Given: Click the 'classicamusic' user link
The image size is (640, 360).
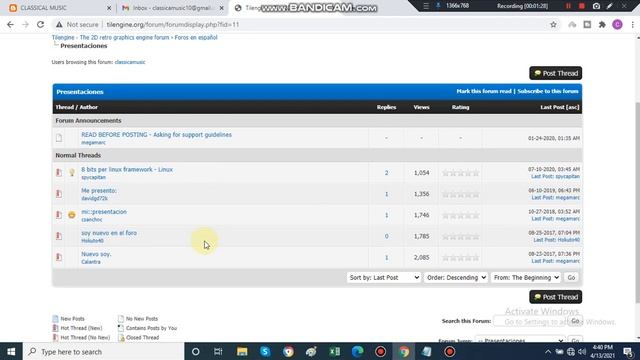Looking at the screenshot, I should coord(130,62).
